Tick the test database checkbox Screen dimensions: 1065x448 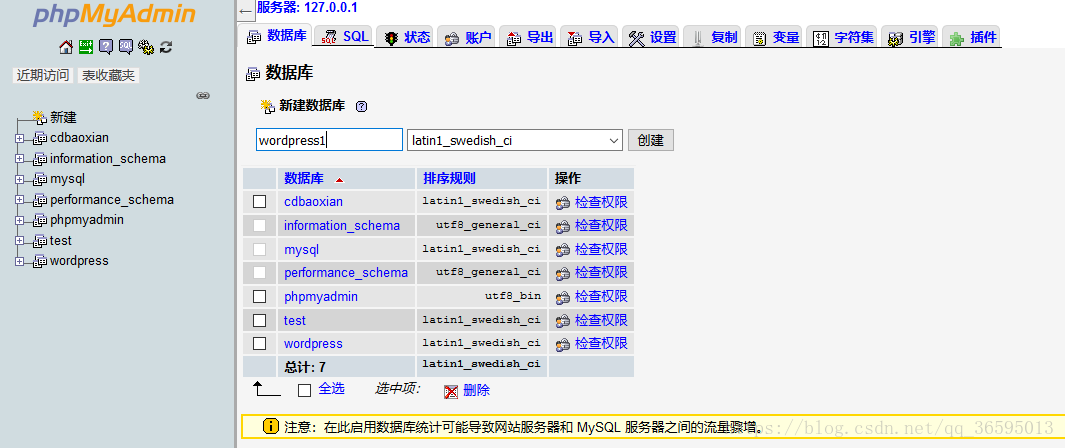[259, 320]
